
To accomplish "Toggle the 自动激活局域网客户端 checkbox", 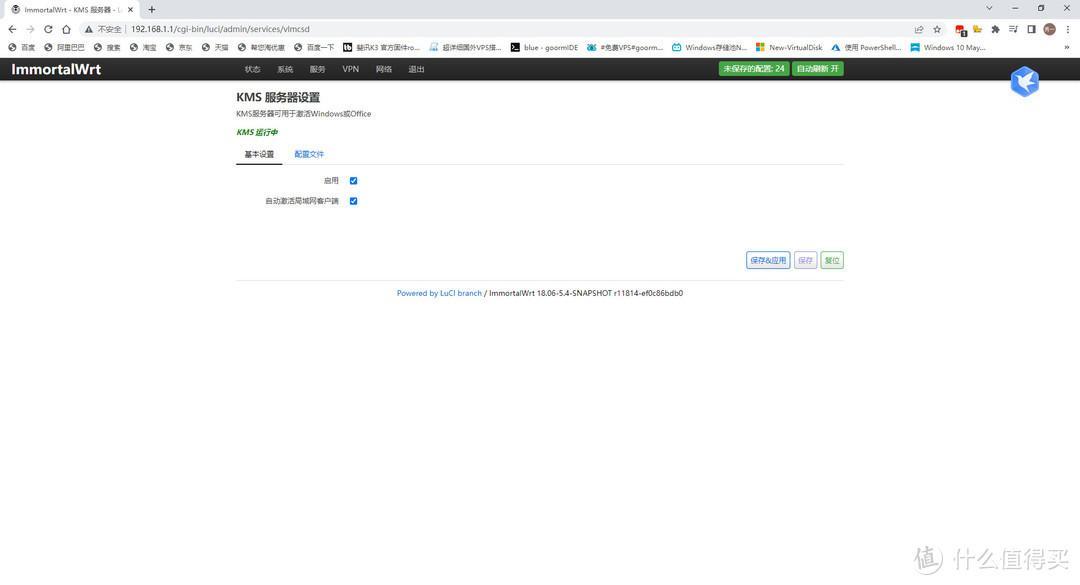I will (x=353, y=201).
